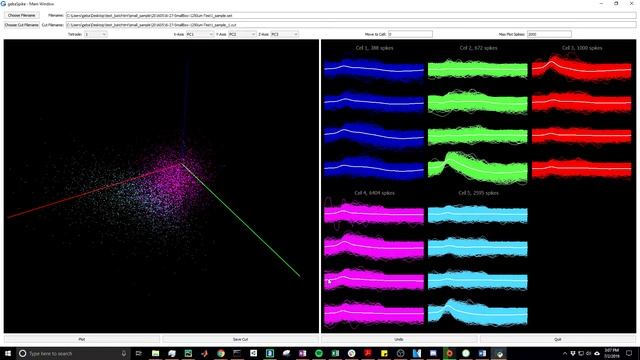The image size is (640, 360).
Task: Open the Tetrode dropdown
Action: pyautogui.click(x=96, y=34)
